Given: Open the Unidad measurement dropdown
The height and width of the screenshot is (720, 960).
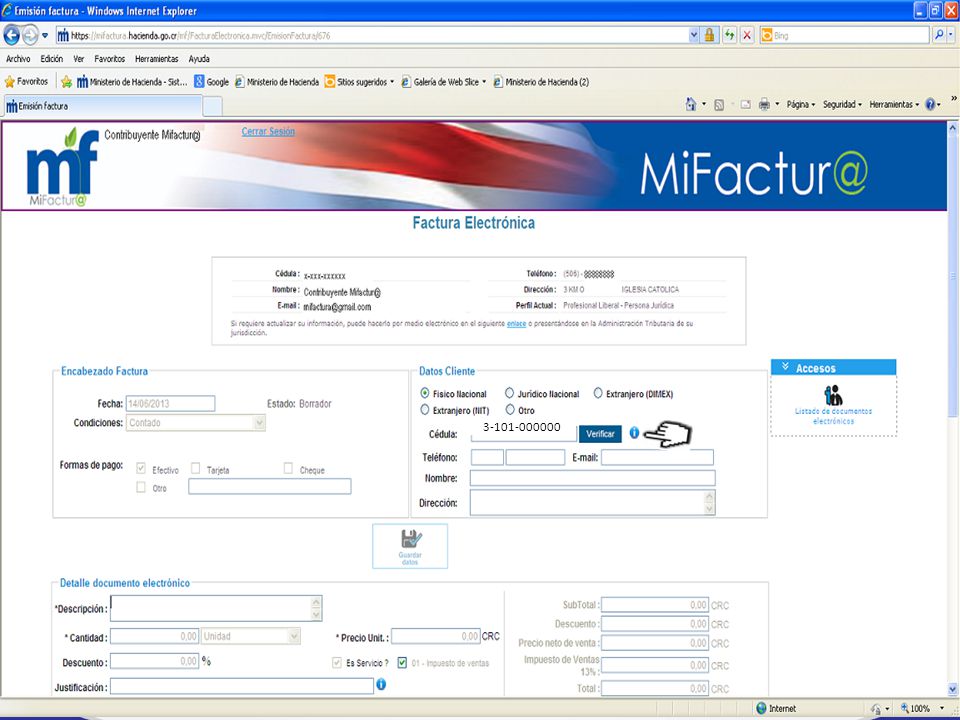Looking at the screenshot, I should tap(251, 636).
